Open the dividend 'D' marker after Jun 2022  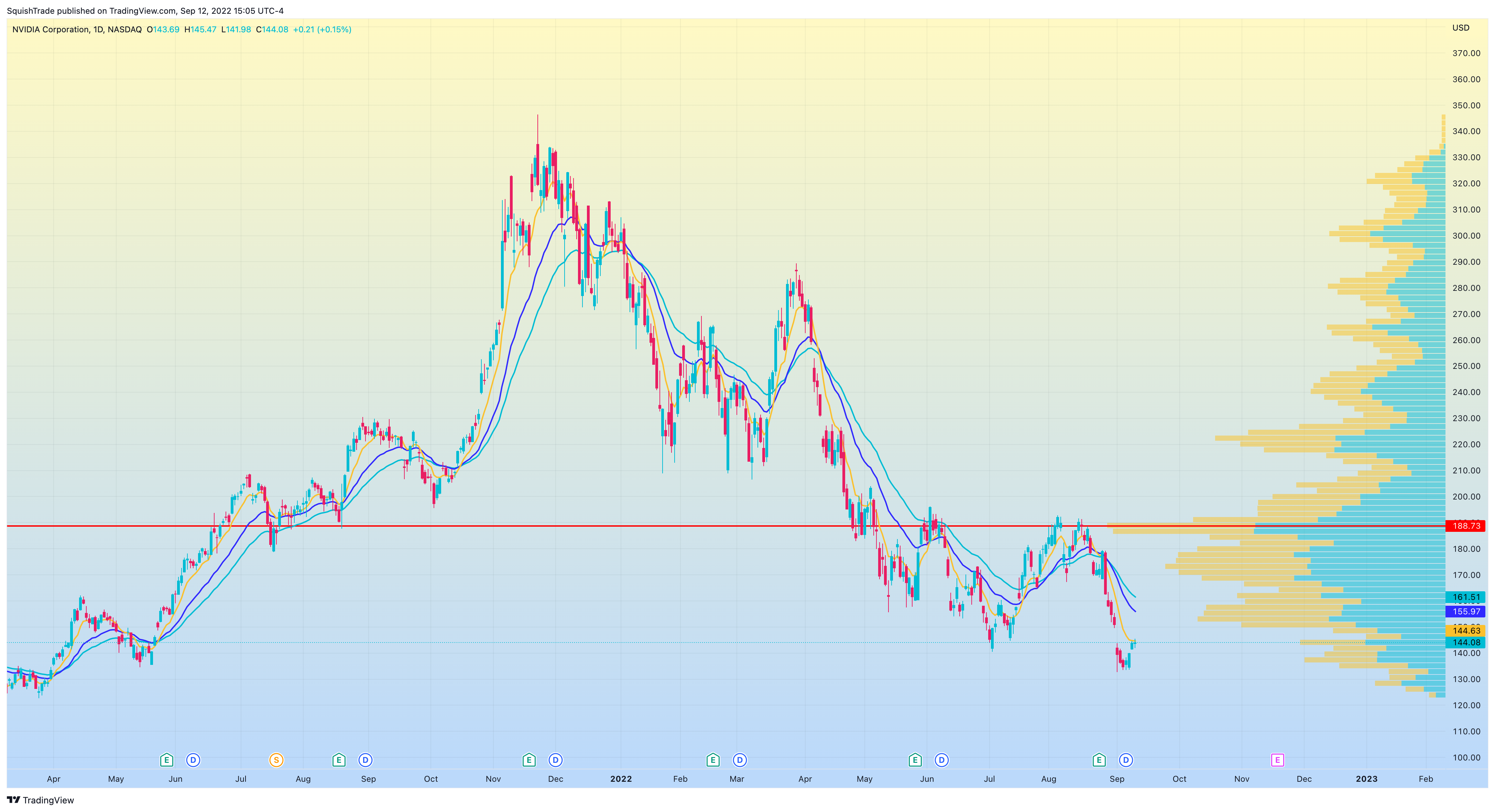[x=941, y=760]
